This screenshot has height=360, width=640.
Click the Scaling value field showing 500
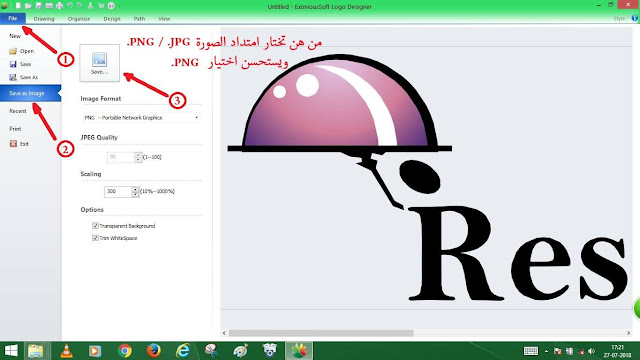click(118, 191)
